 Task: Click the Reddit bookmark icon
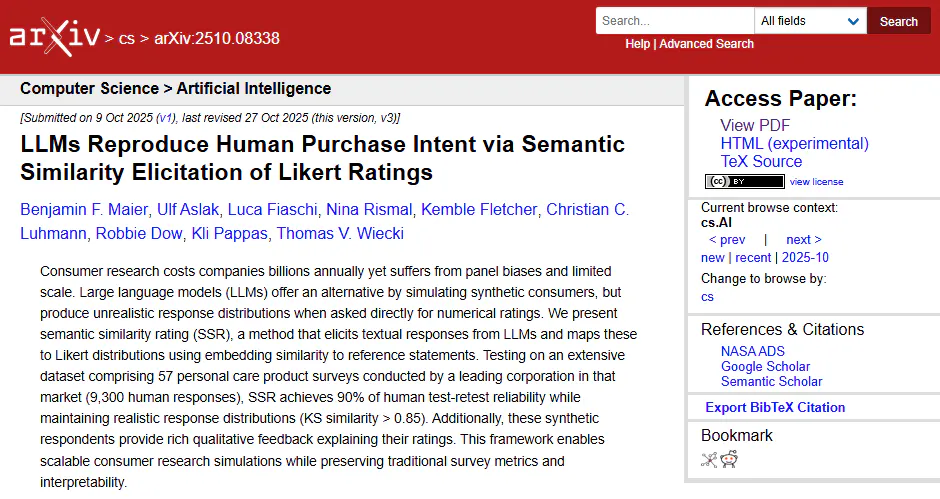(x=729, y=459)
